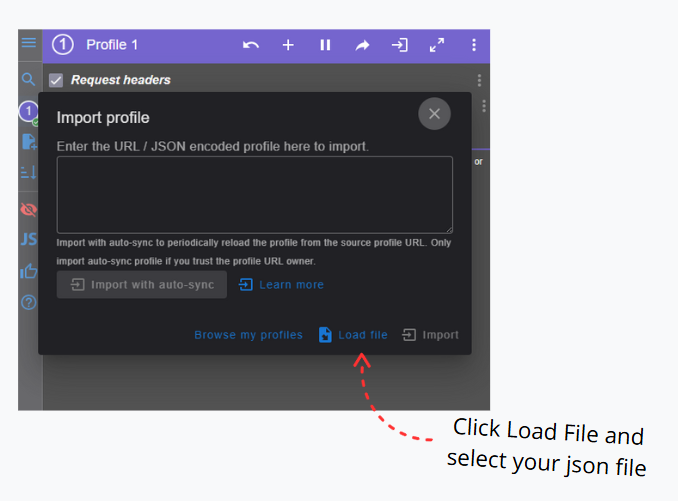The height and width of the screenshot is (501, 678).
Task: Click the search magnifier icon in sidebar
Action: tap(29, 79)
